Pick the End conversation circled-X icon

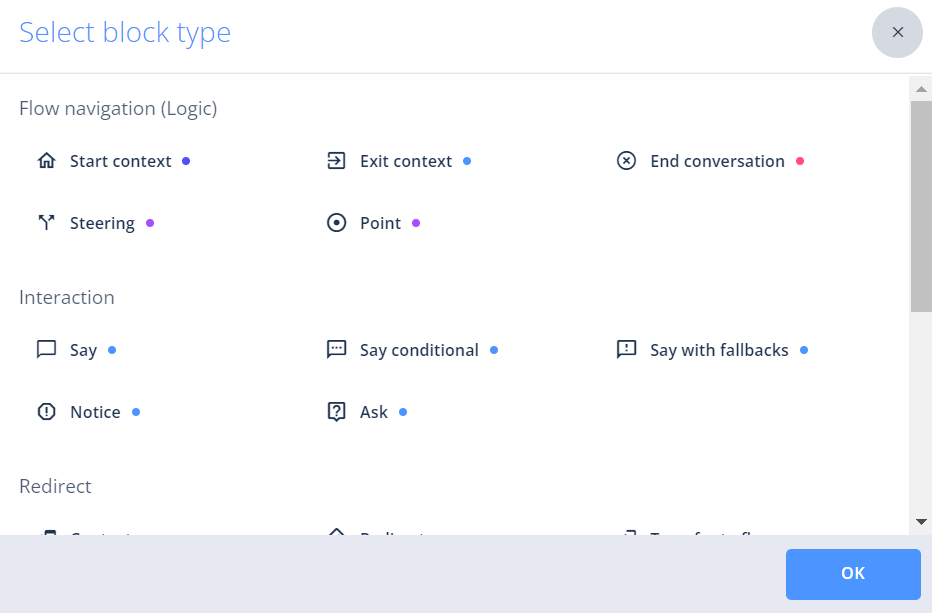626,161
